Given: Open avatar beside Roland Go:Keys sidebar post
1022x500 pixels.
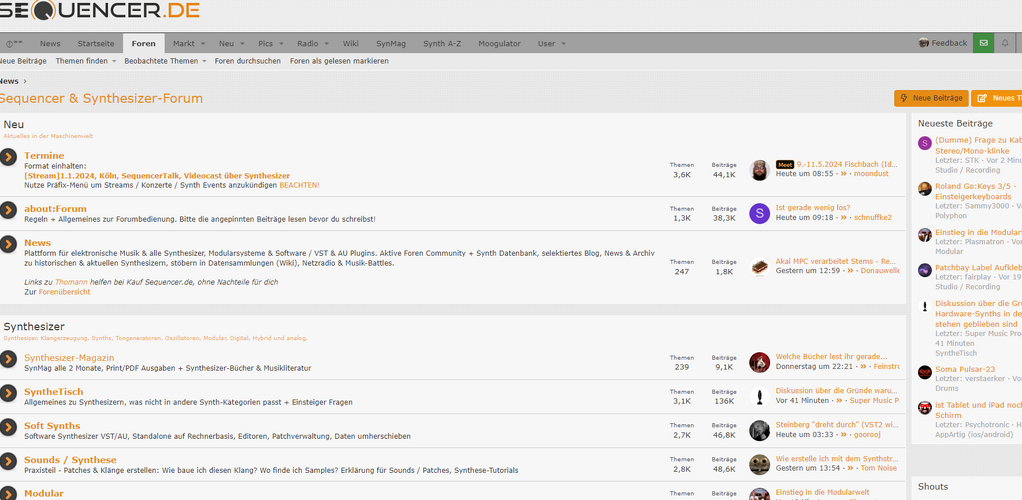Looking at the screenshot, I should [x=925, y=189].
